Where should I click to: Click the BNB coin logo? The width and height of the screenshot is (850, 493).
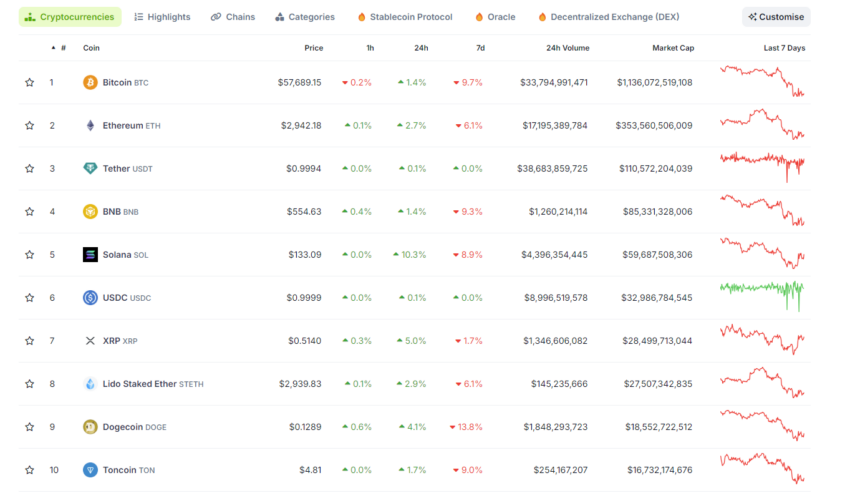pyautogui.click(x=90, y=212)
